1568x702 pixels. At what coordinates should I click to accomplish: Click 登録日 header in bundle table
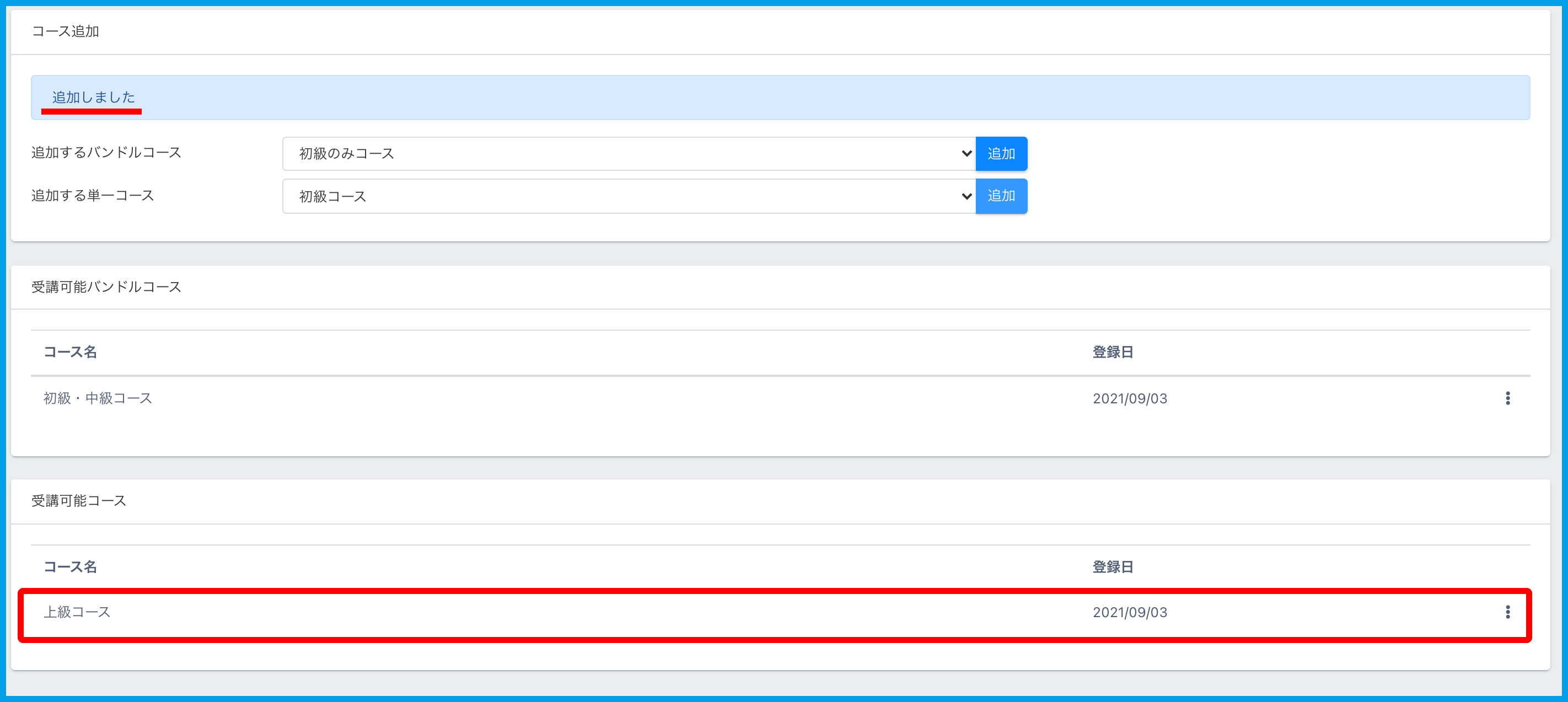(1112, 352)
